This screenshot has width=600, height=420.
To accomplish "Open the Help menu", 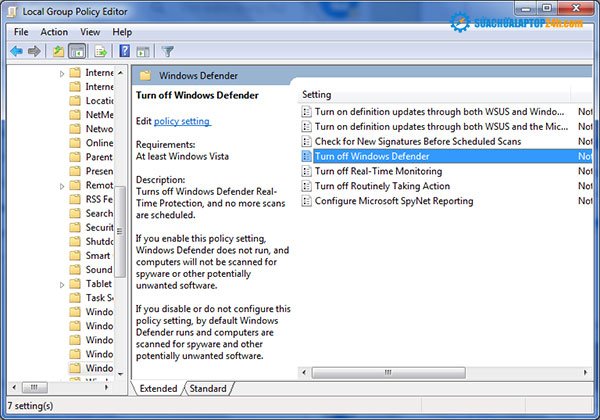I will coord(122,32).
